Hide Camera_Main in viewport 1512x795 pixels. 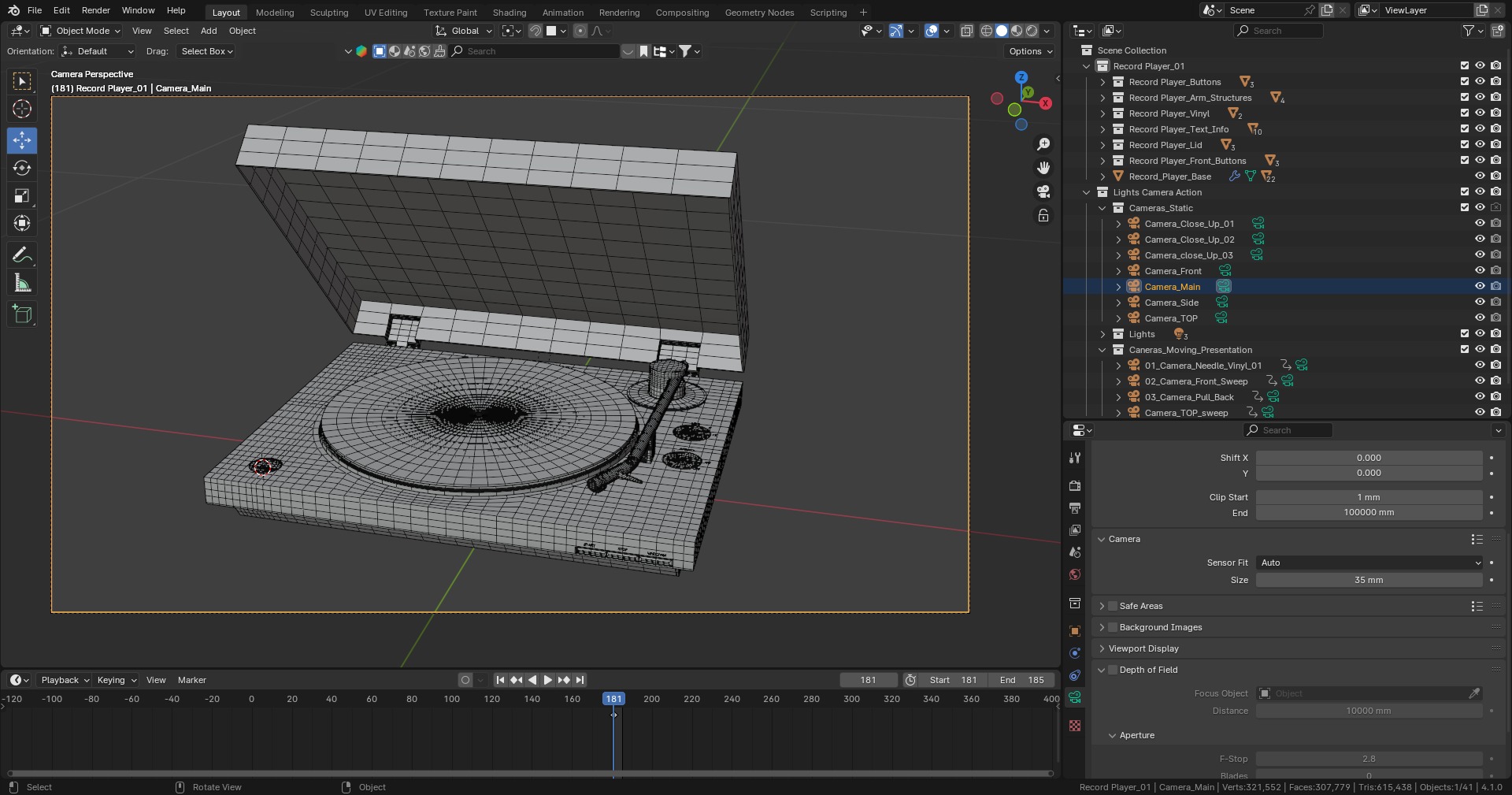(1480, 286)
